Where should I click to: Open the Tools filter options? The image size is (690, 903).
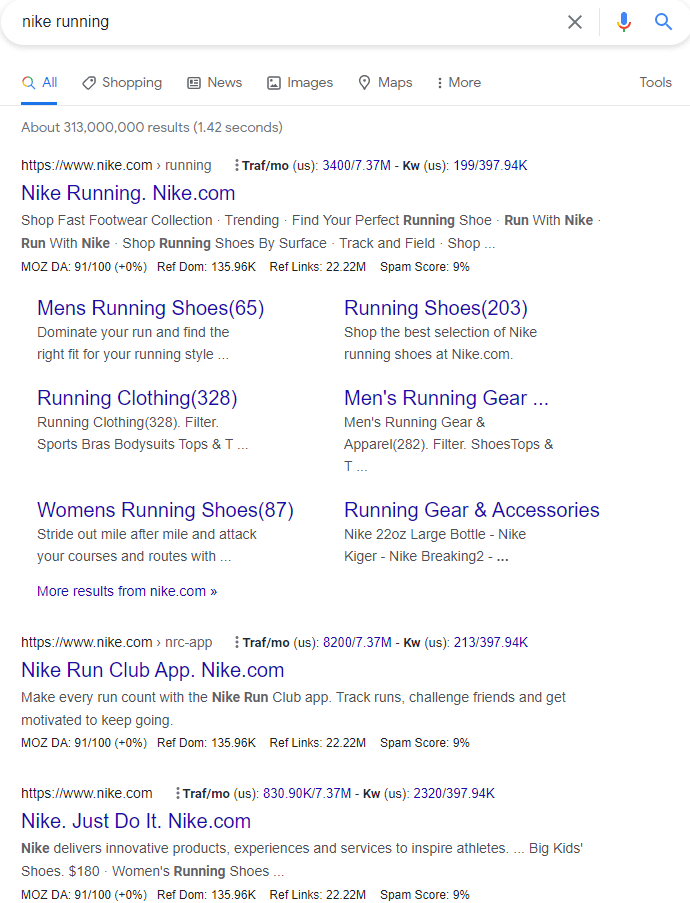tap(655, 83)
